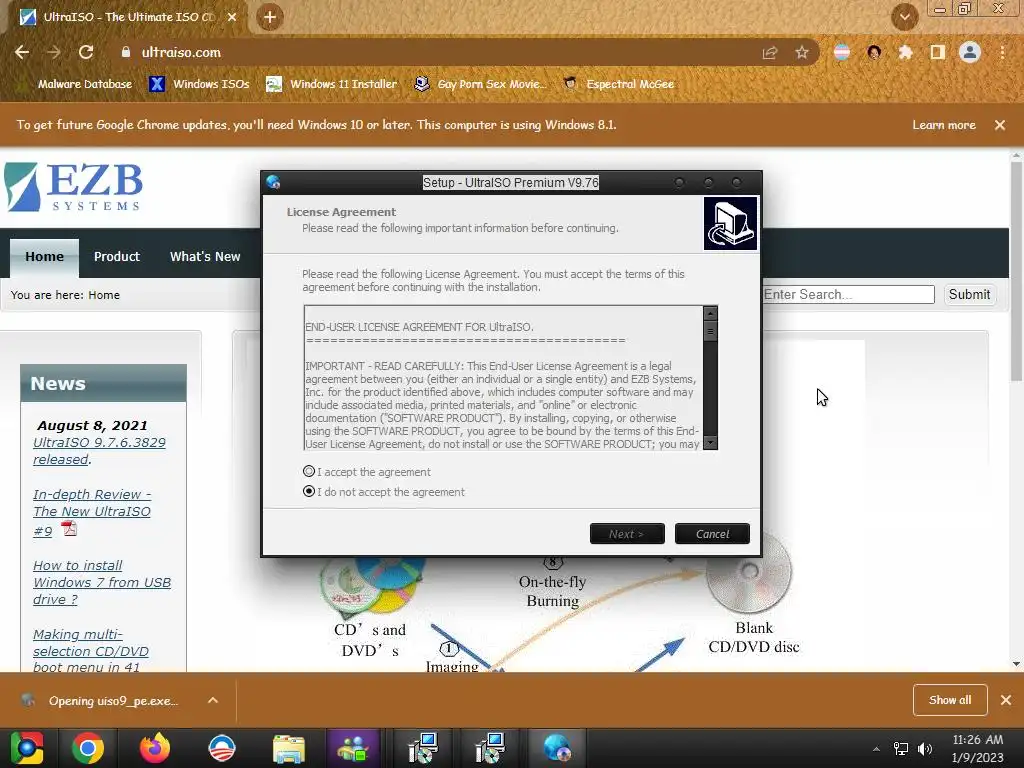Viewport: 1024px width, 768px height.
Task: Open the Obama-logo app in taskbar
Action: click(x=221, y=748)
